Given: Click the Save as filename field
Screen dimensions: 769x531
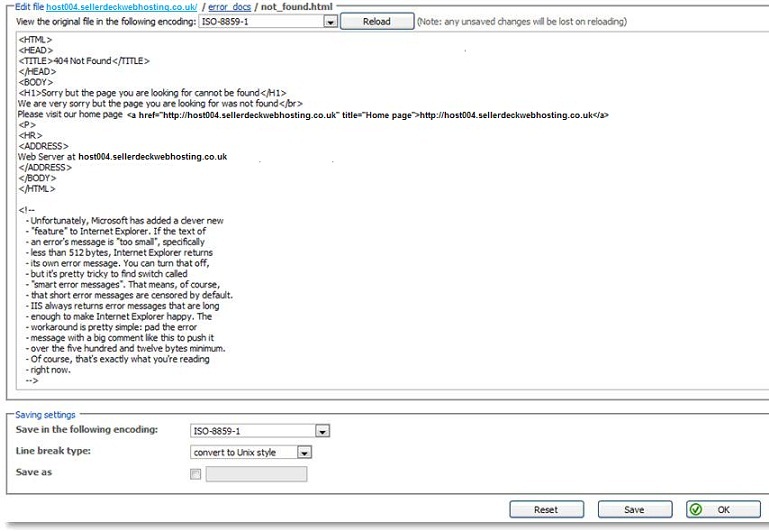Looking at the screenshot, I should tap(256, 474).
